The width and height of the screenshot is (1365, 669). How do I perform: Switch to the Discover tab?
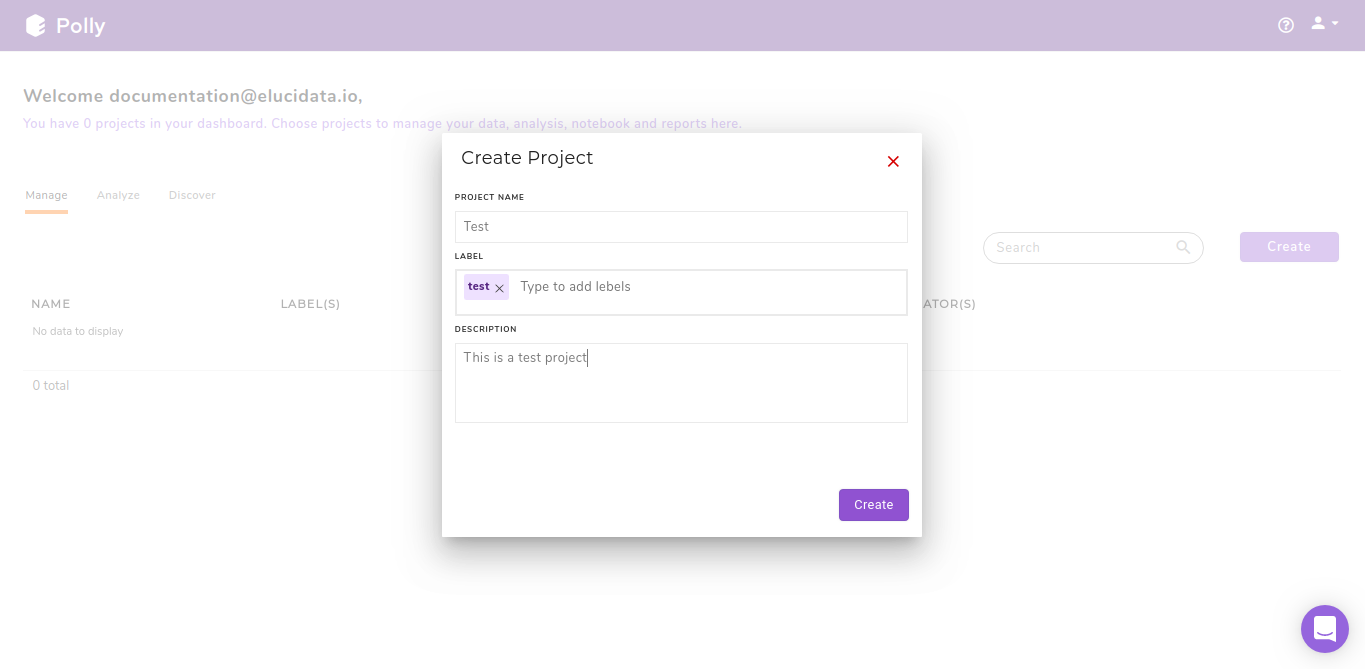click(191, 195)
